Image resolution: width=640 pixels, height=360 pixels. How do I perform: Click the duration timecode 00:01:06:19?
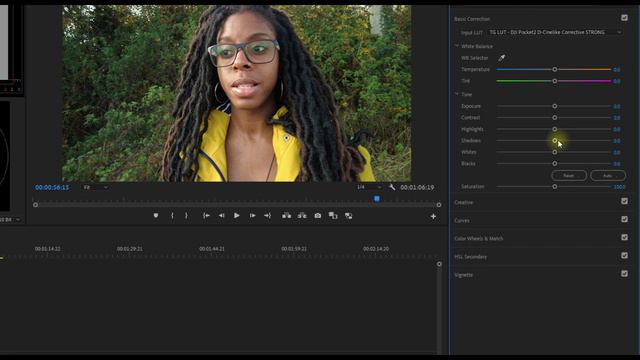pos(417,187)
